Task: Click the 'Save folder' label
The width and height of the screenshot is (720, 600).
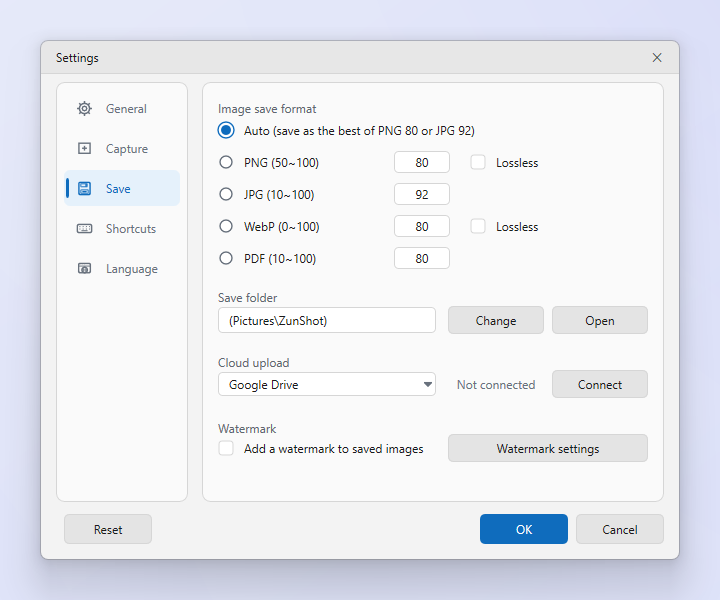Action: (x=248, y=298)
